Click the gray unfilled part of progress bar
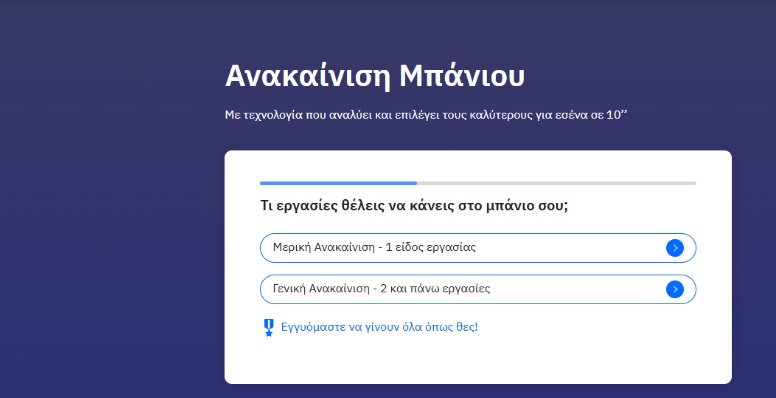776x398 pixels. (556, 183)
